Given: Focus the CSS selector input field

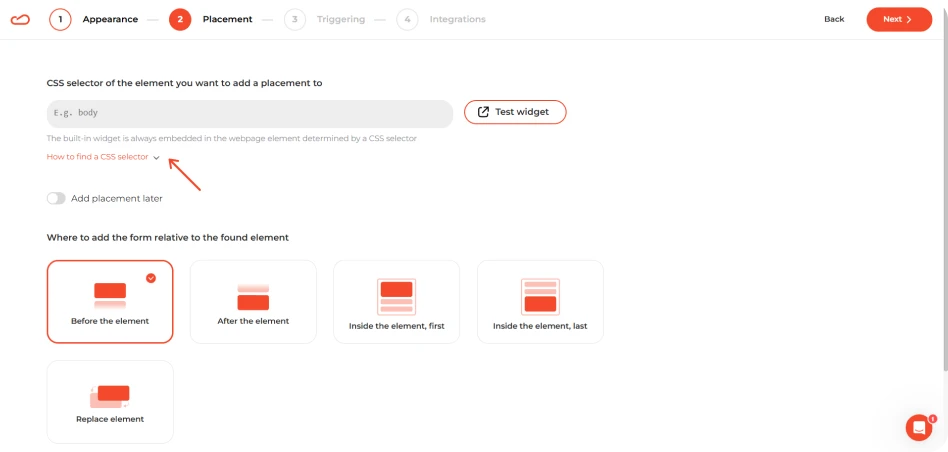Looking at the screenshot, I should click(x=250, y=114).
